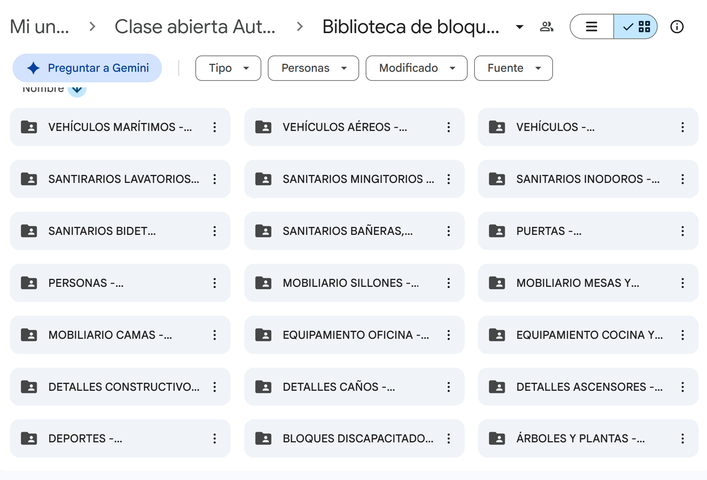Go to Clase abierta Aut... breadcrumb
Image resolution: width=707 pixels, height=480 pixels.
coord(195,27)
